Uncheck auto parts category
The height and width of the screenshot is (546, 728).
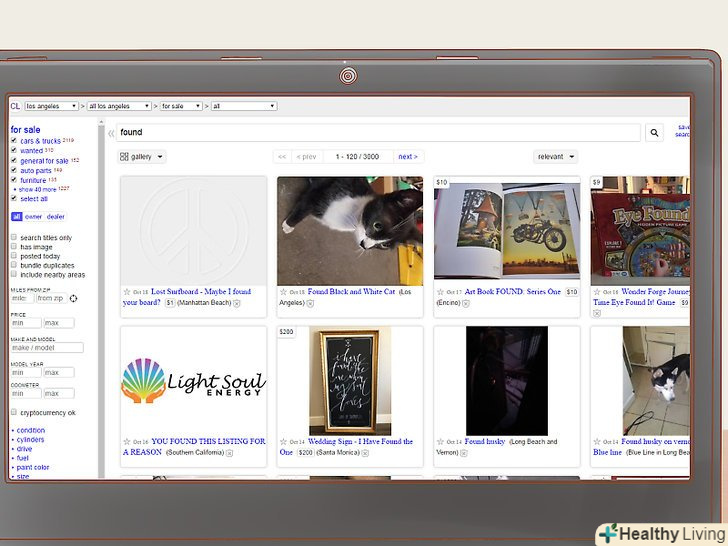tap(14, 170)
